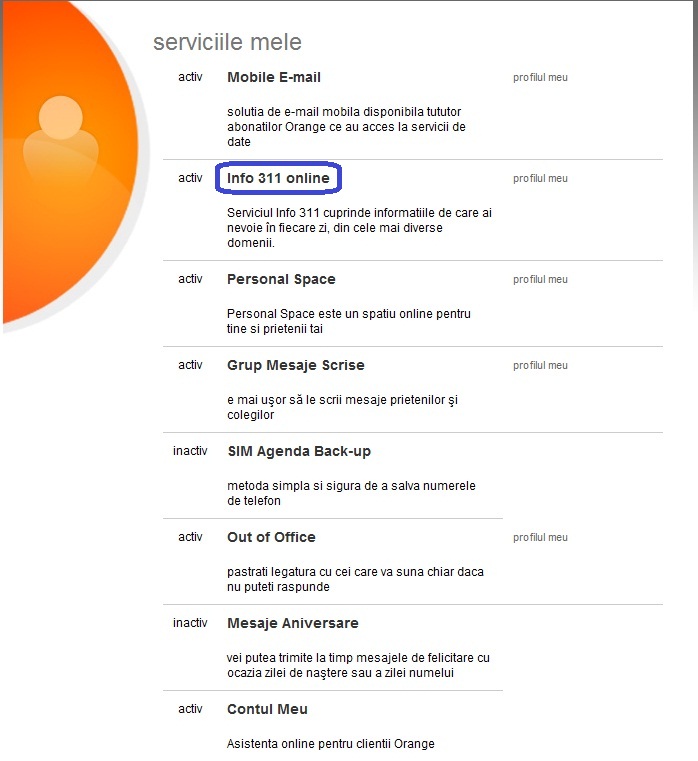Viewport: 698px width, 761px height.
Task: Click 'profilul meu' link for Personal Space
Action: 540,280
